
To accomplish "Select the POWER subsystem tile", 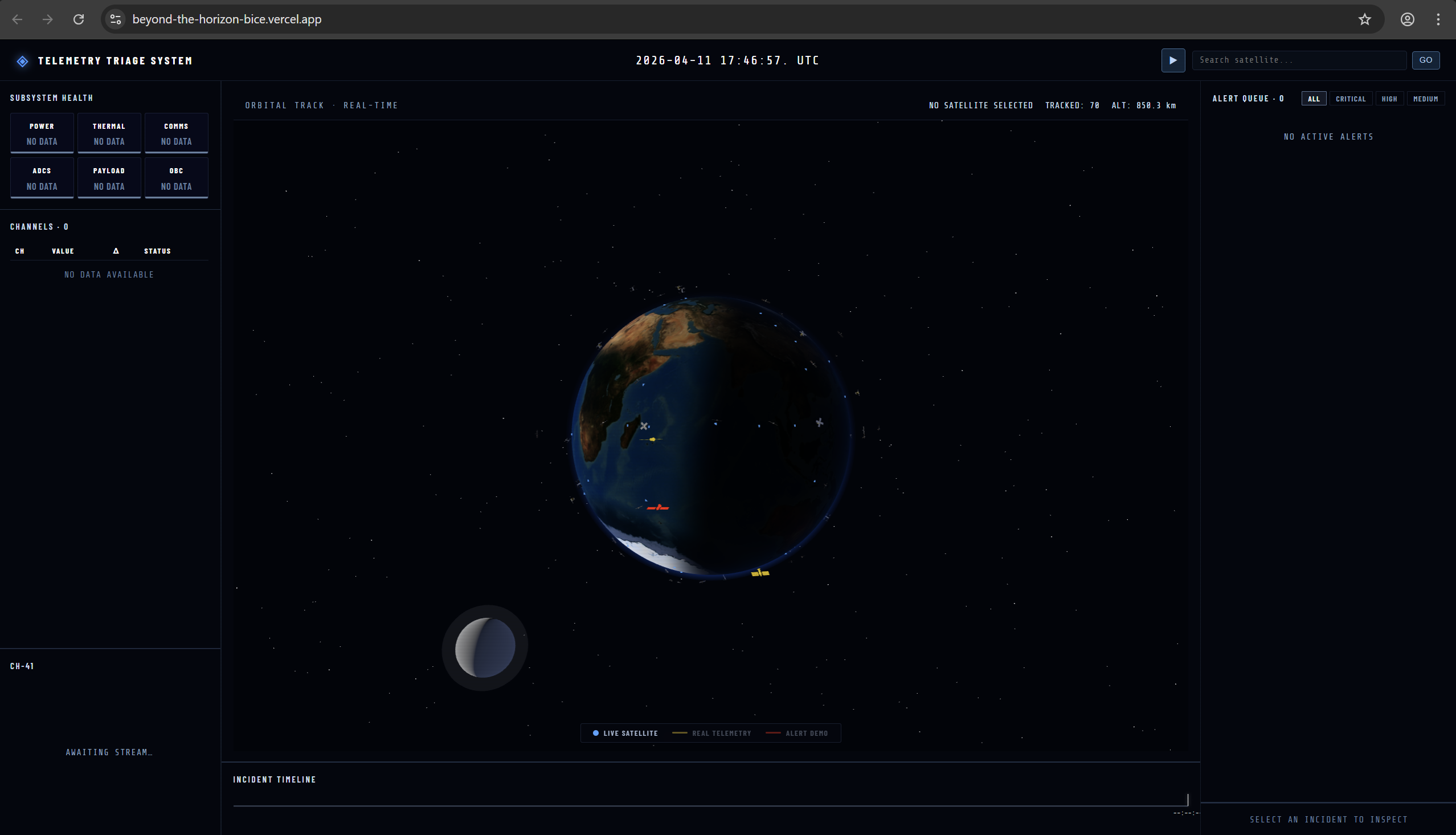I will pos(42,133).
